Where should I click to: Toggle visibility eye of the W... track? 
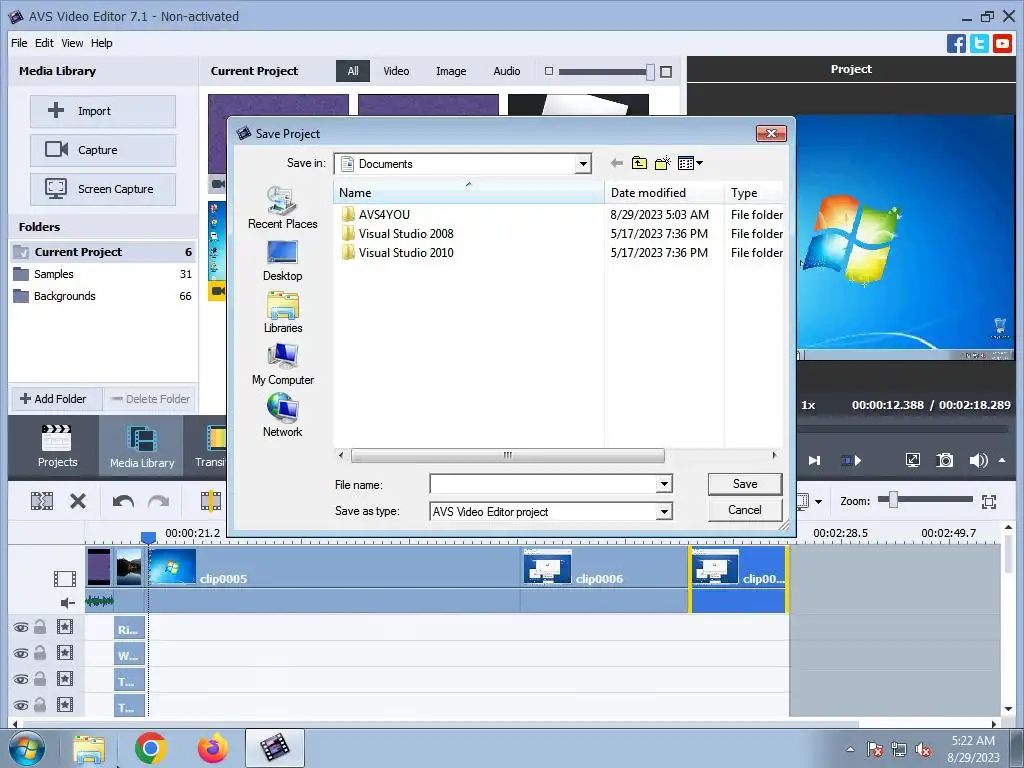(21, 653)
